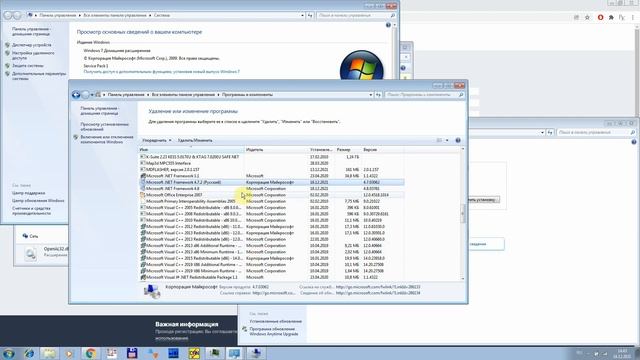Click the view mode icon in Programs toolbar

(x=439, y=140)
